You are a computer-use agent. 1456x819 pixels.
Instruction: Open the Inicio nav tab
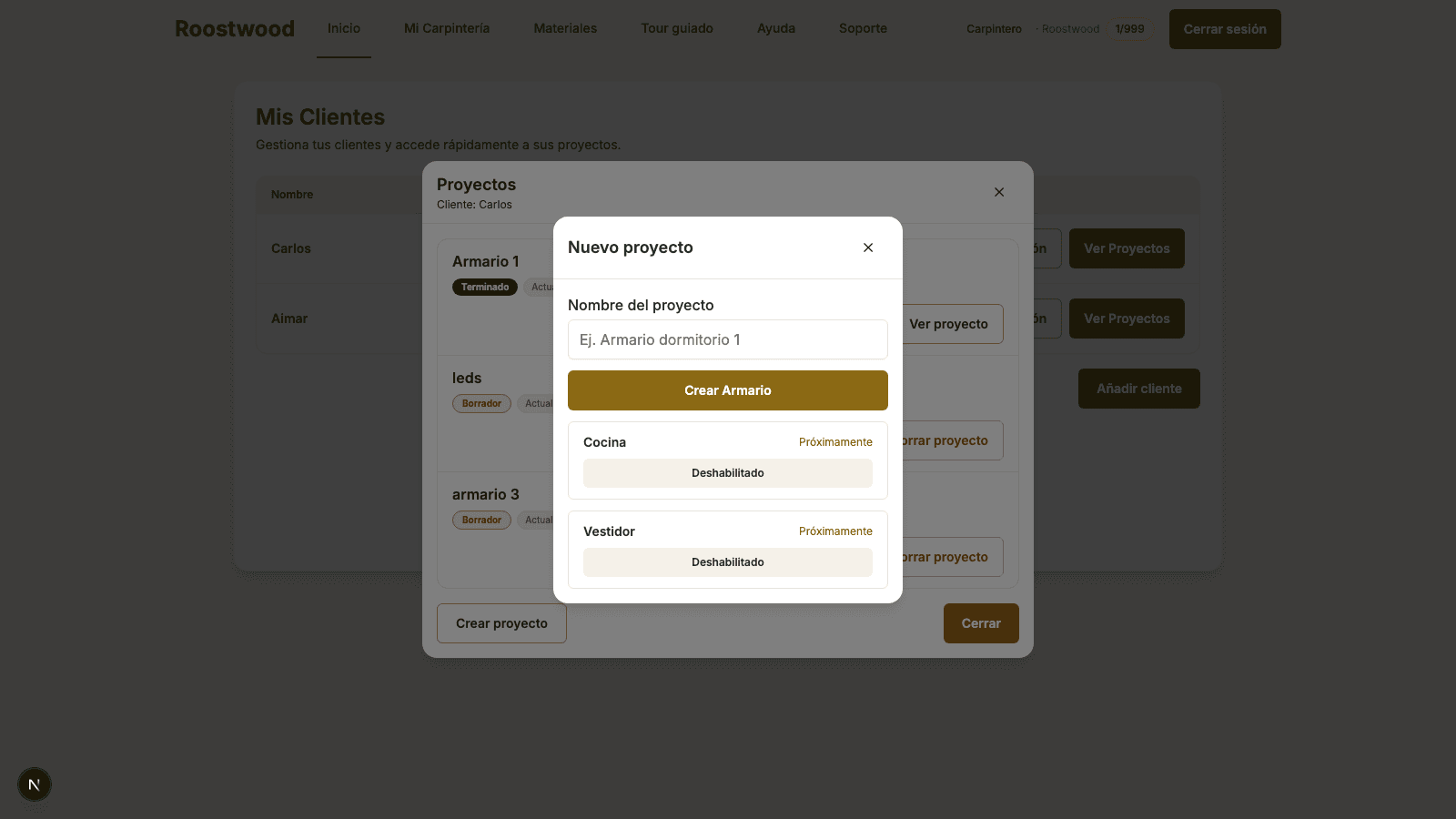tap(344, 28)
